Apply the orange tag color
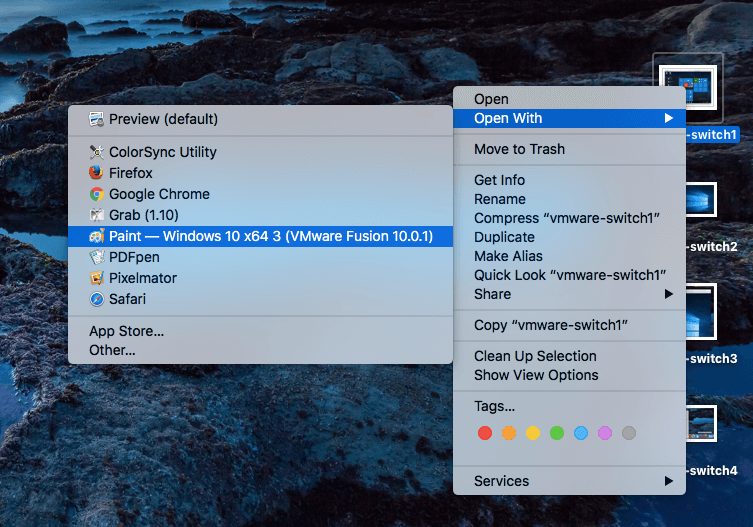Screen dimensions: 753x527 (509, 433)
